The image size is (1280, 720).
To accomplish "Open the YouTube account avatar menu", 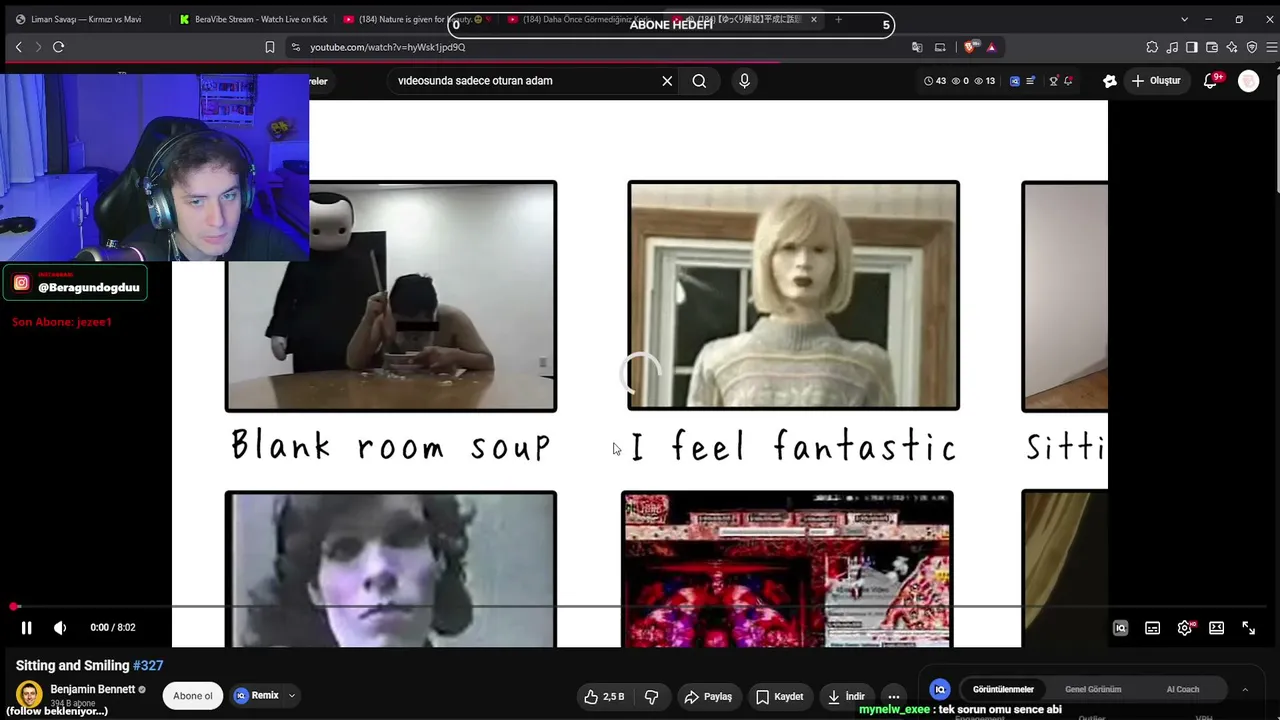I will [x=1249, y=81].
